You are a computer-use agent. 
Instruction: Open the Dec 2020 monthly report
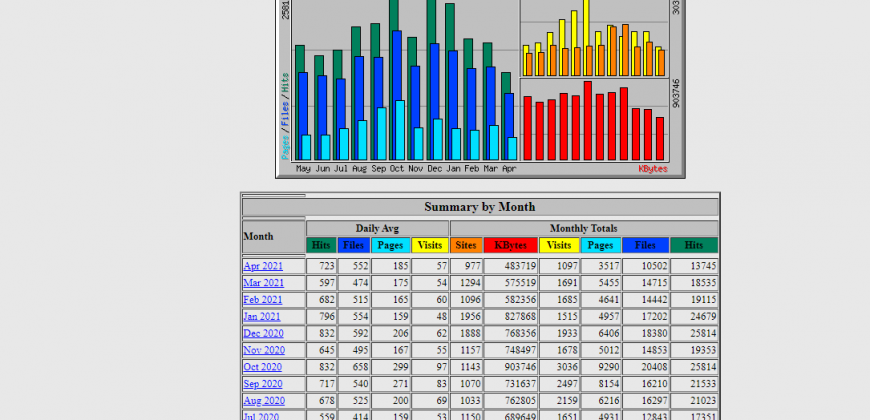(264, 333)
